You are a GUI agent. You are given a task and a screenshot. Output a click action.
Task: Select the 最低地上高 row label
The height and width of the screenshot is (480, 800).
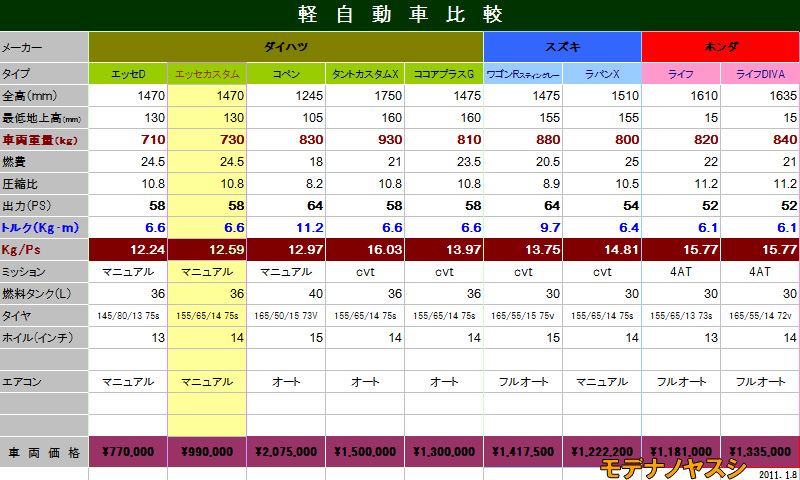coord(44,118)
